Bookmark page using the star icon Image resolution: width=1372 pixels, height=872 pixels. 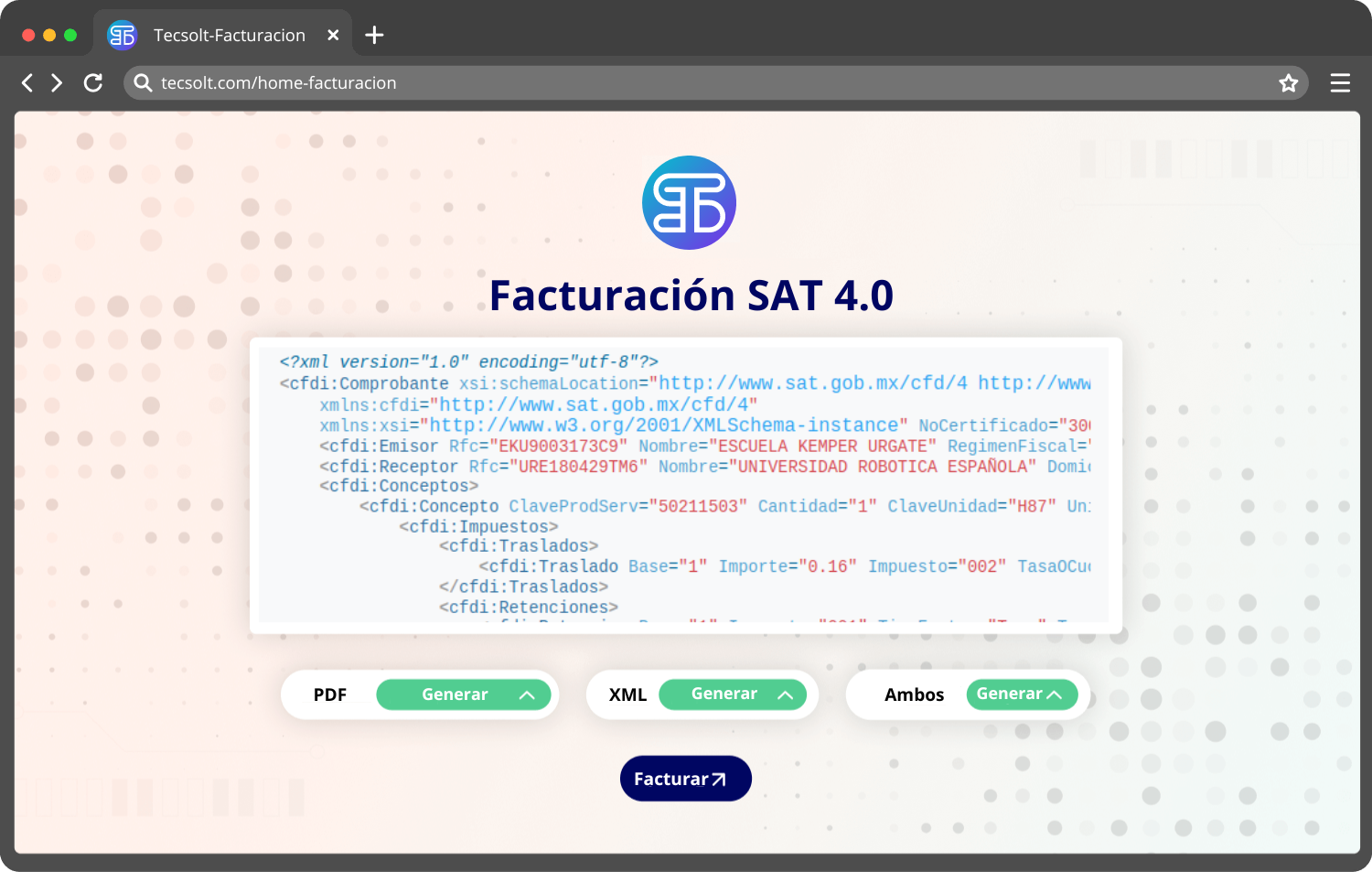click(x=1289, y=83)
